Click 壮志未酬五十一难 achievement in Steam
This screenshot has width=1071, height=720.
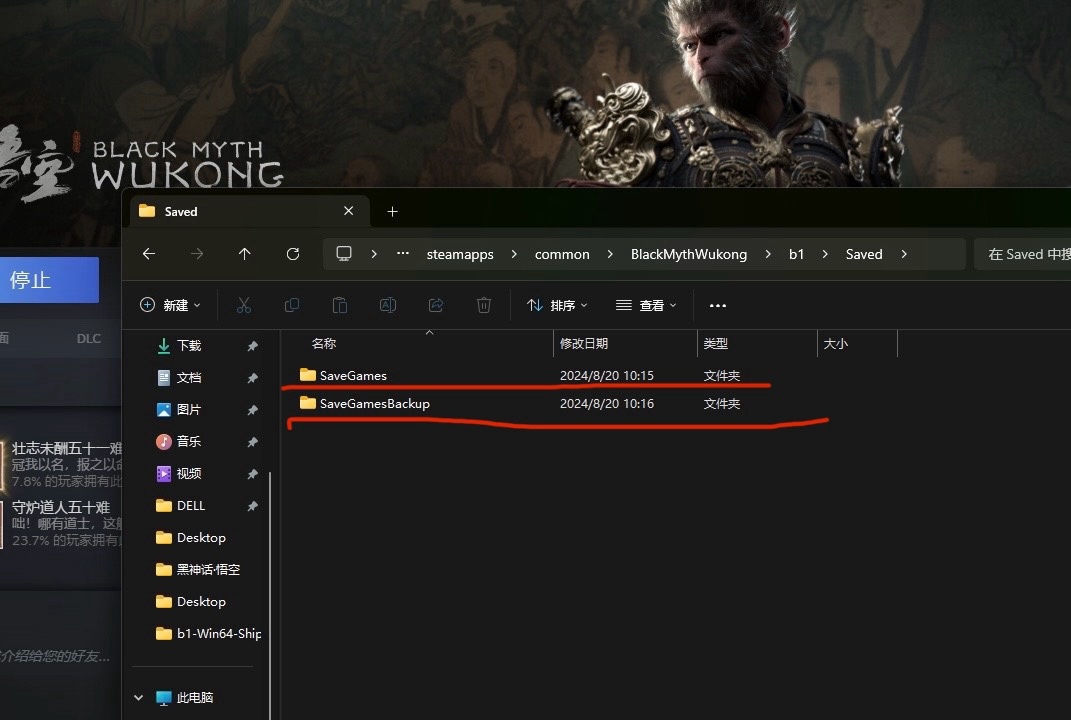(x=66, y=448)
